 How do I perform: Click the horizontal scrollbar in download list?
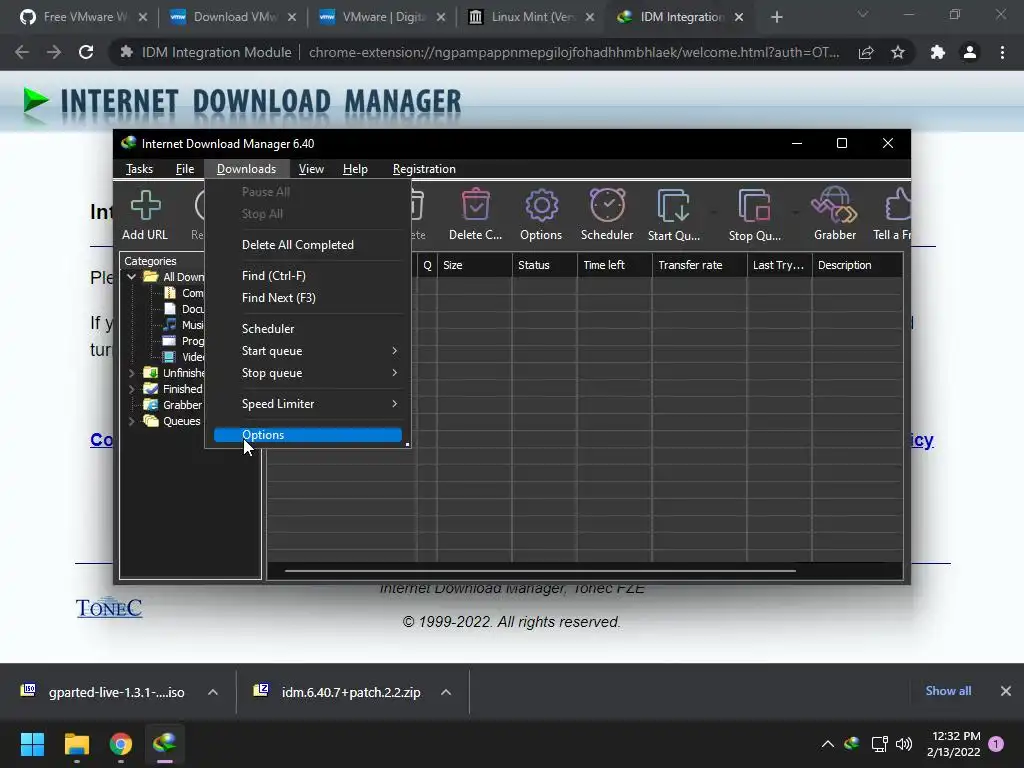[x=540, y=571]
